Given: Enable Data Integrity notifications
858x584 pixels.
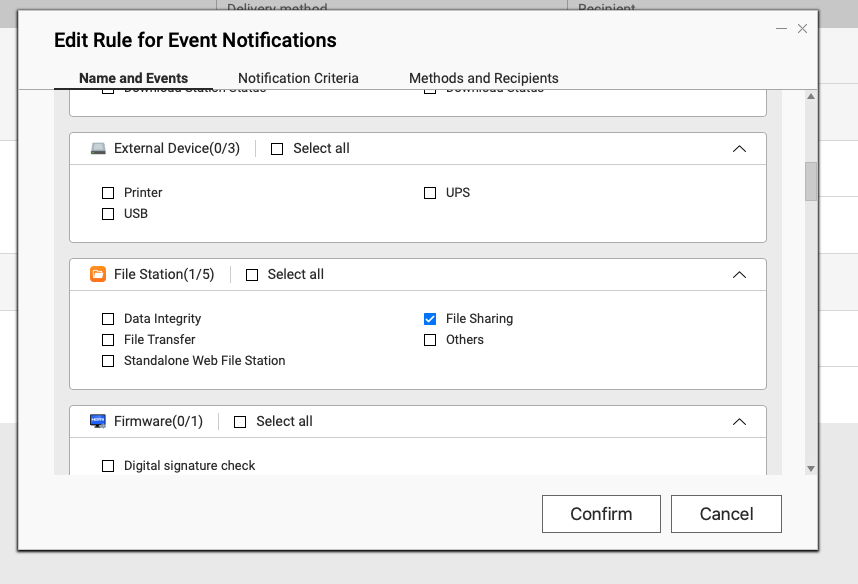Looking at the screenshot, I should point(108,319).
